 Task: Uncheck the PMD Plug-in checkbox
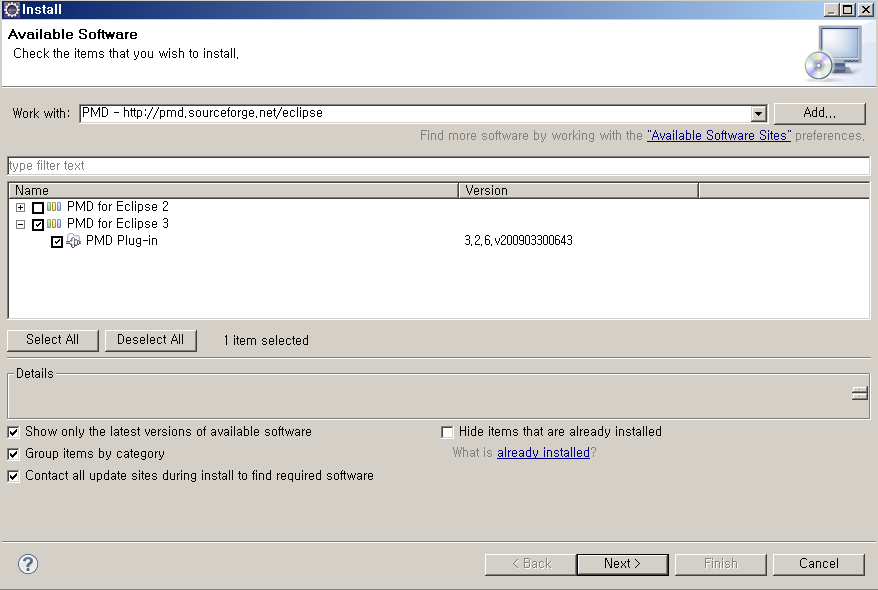click(57, 242)
